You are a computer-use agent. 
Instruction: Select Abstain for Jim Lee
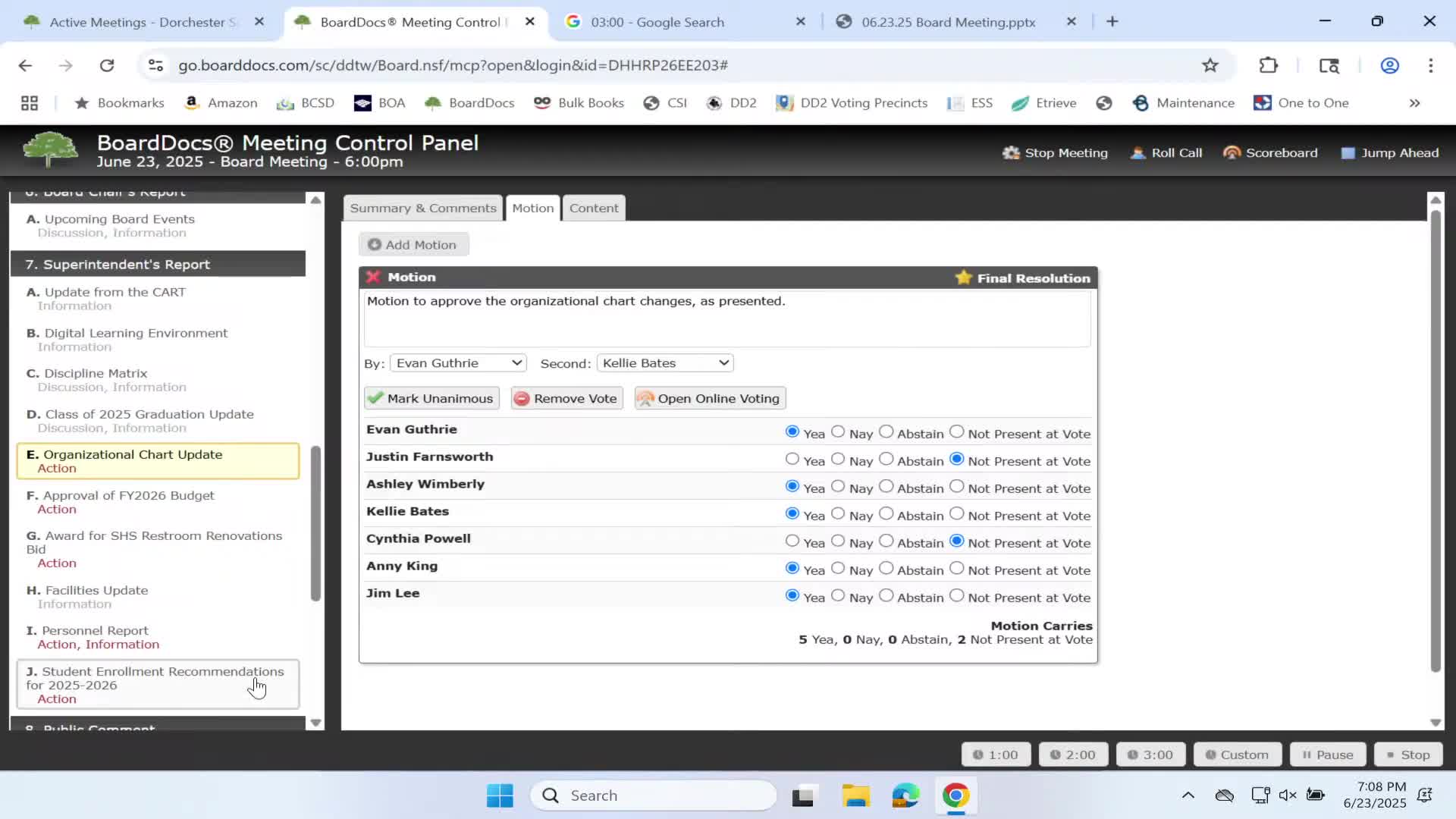tap(886, 595)
